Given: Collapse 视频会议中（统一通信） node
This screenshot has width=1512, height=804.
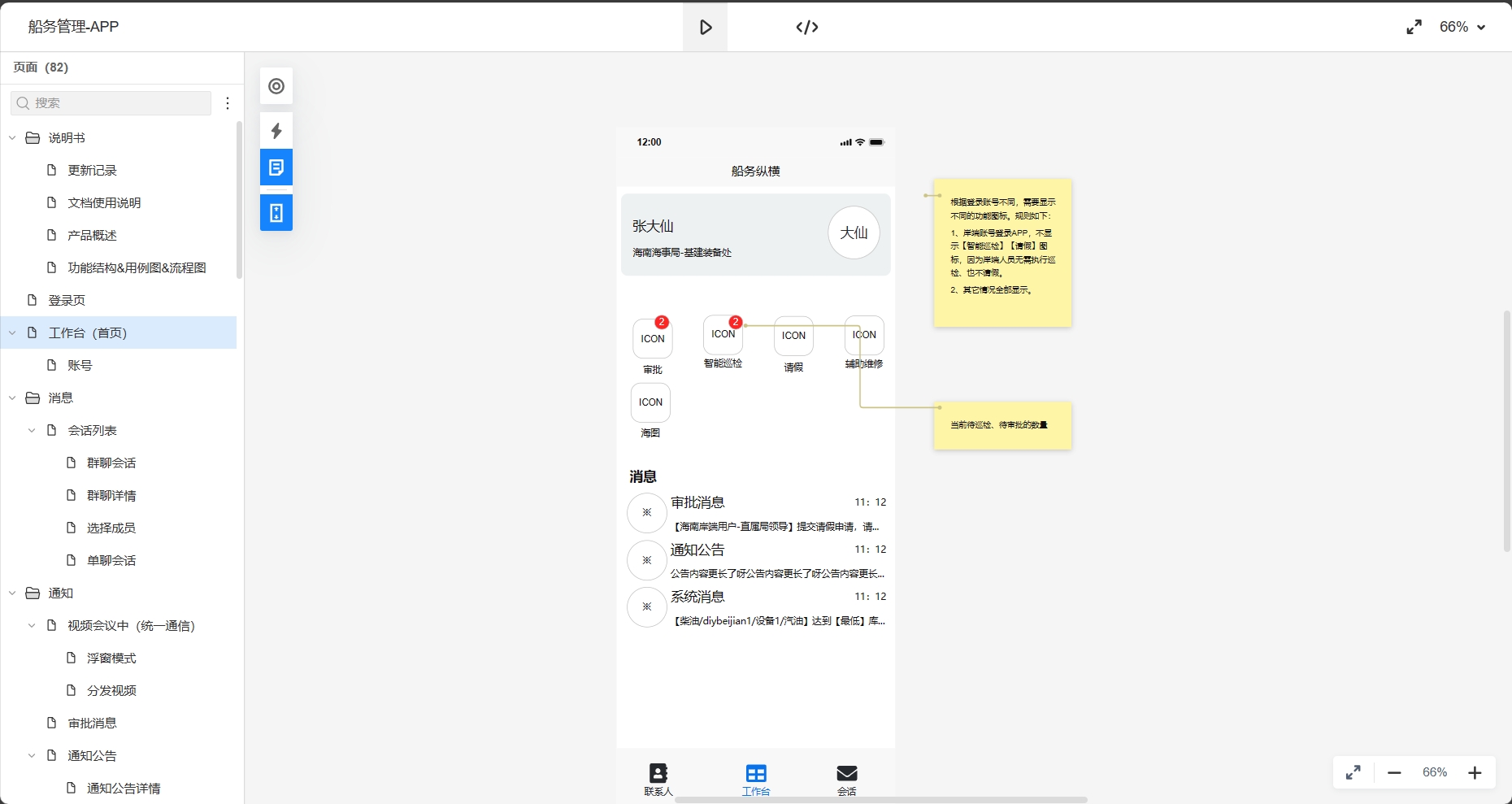Looking at the screenshot, I should coord(32,626).
